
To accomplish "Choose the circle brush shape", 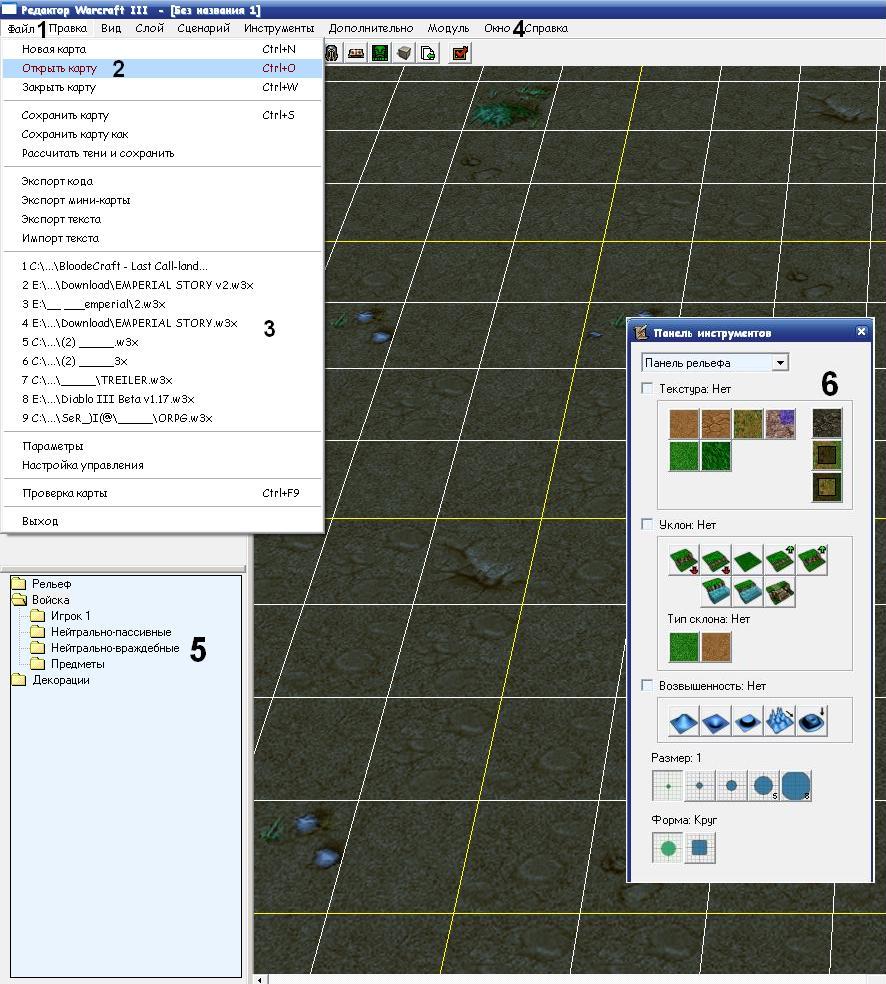I will tap(668, 848).
